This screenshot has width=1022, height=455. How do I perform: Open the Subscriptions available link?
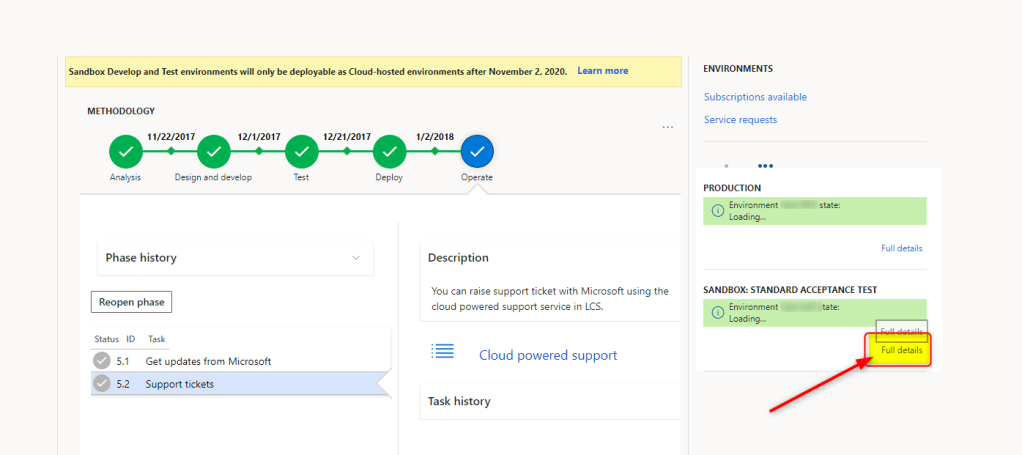coord(755,97)
